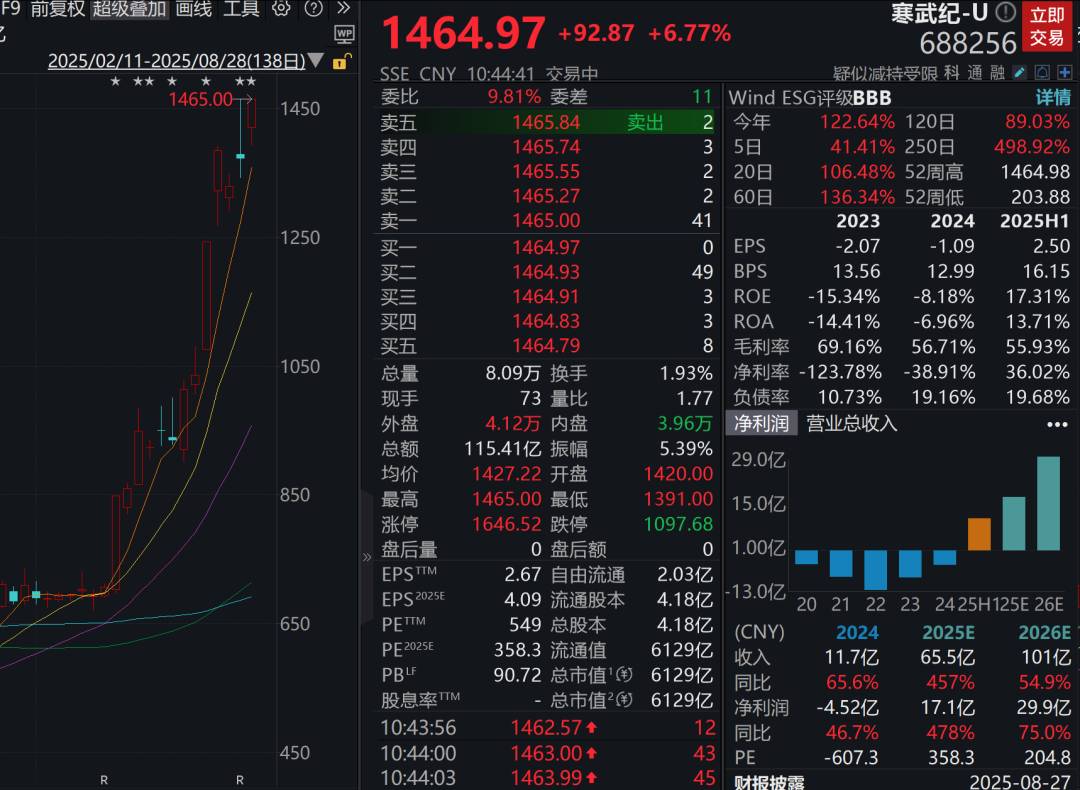This screenshot has height=790, width=1080.
Task: Click the CNY toggle icon beside 总市值1
Action: pos(625,674)
